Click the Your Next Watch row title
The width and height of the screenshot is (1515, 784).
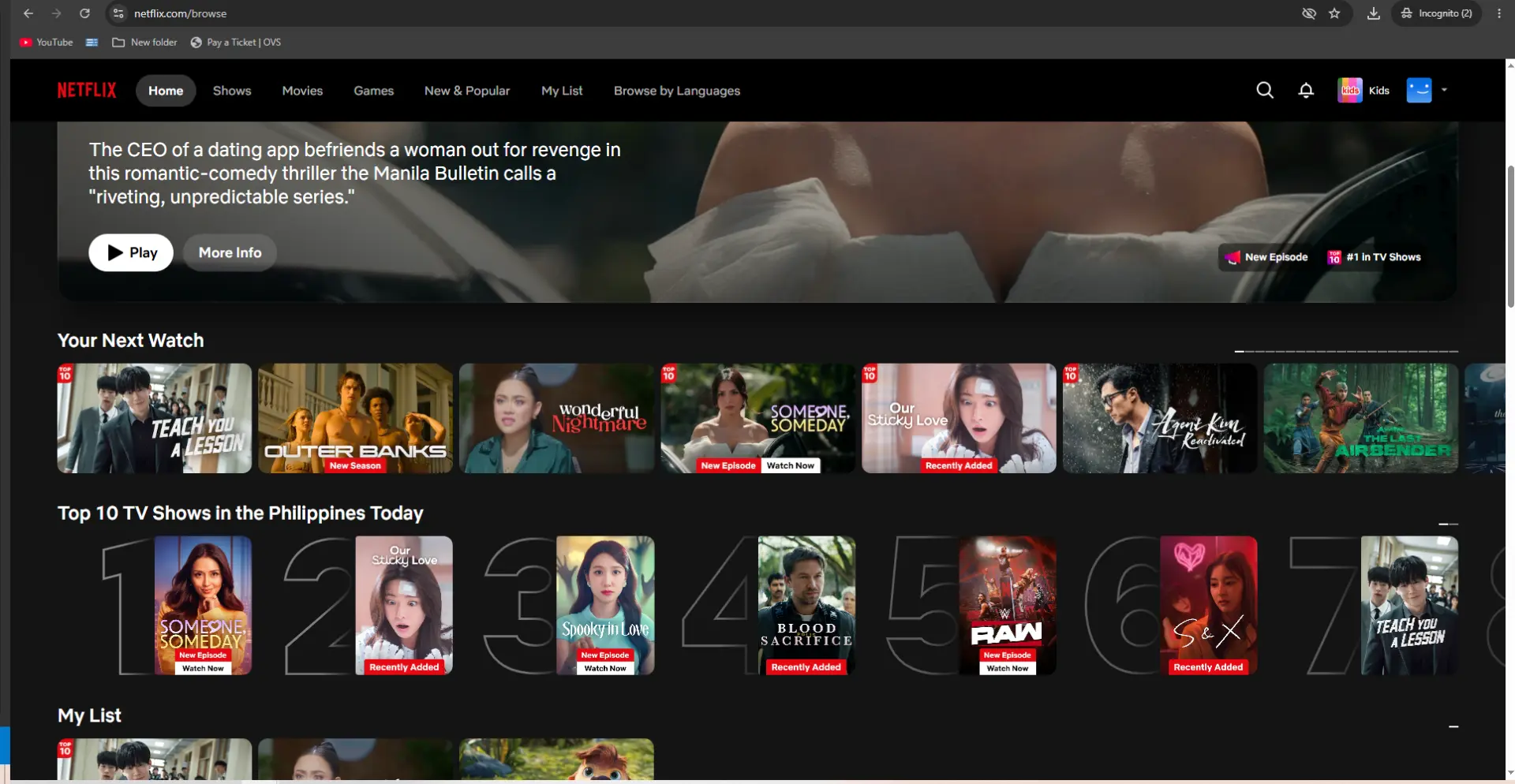131,341
